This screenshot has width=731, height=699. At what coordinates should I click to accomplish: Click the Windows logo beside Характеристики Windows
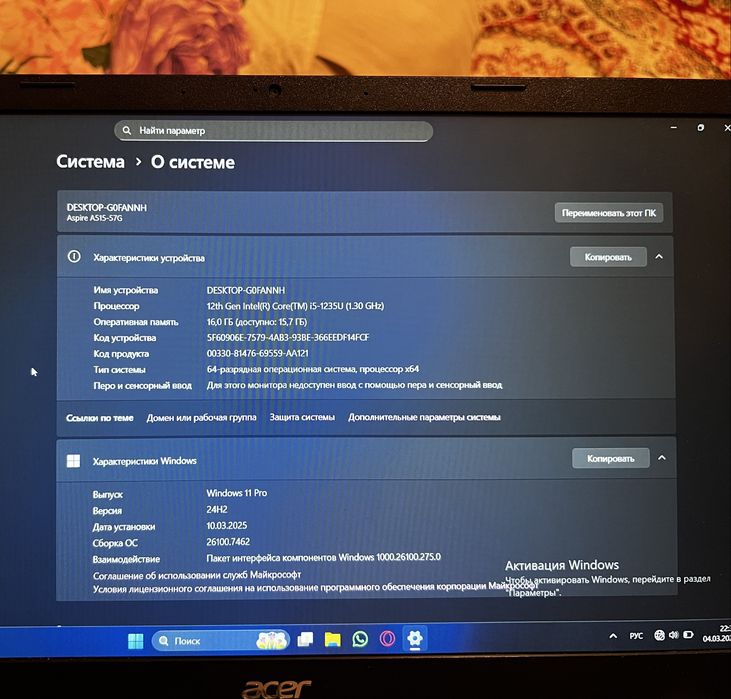coord(73,461)
